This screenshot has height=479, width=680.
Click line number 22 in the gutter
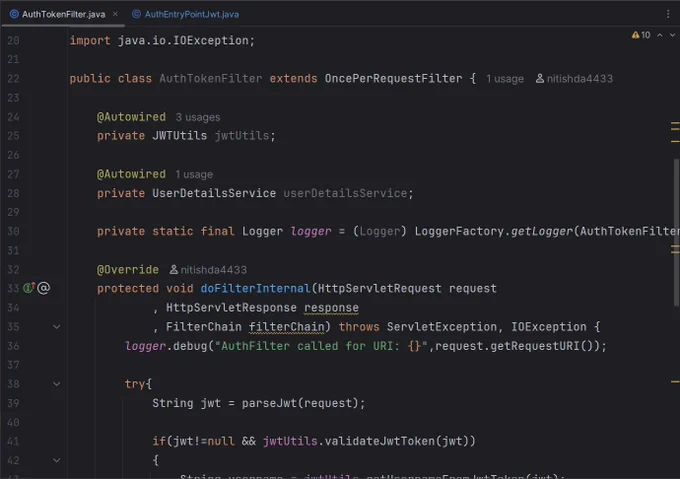click(13, 78)
